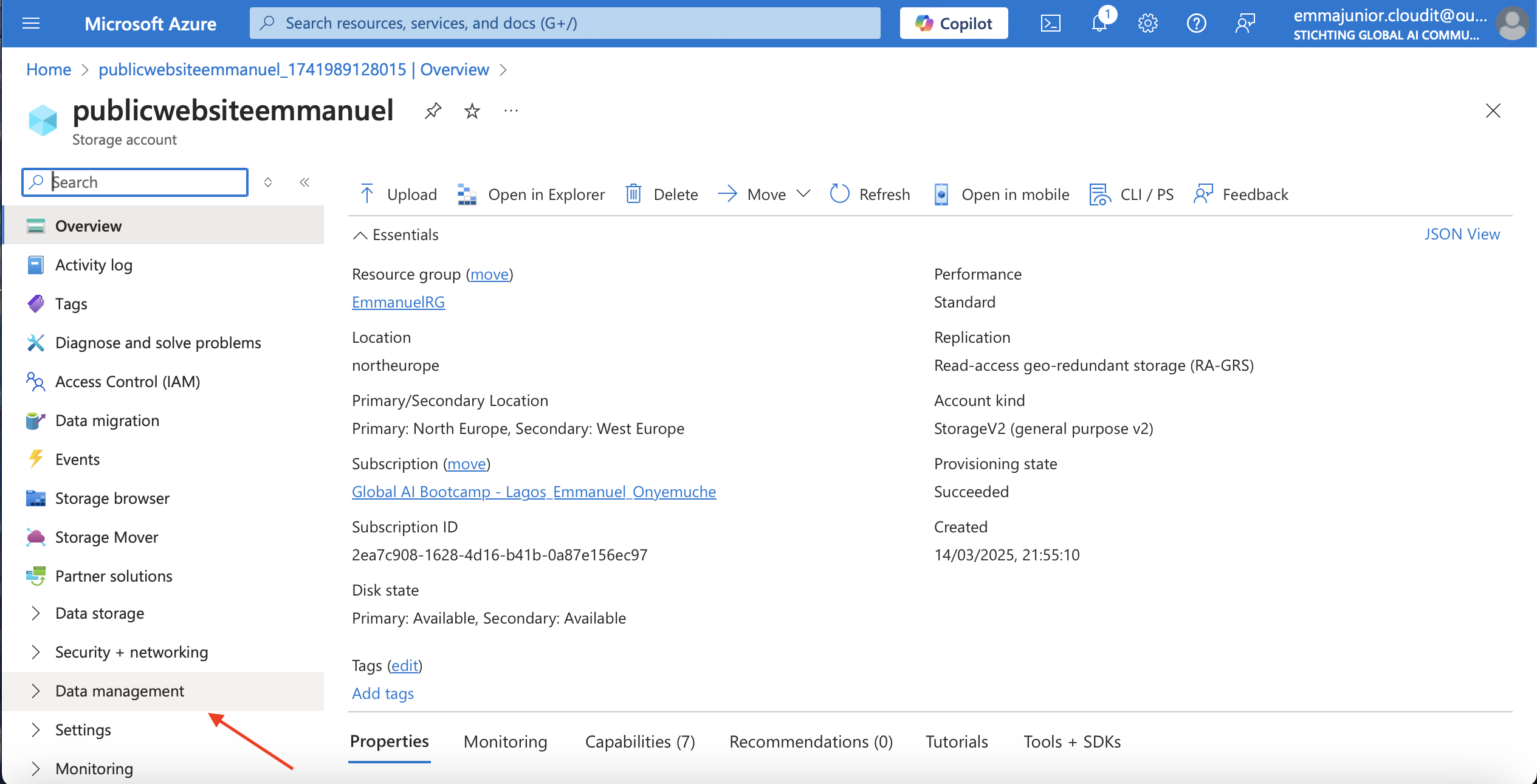1537x784 pixels.
Task: Click the Upload toolbar button
Action: coord(399,194)
